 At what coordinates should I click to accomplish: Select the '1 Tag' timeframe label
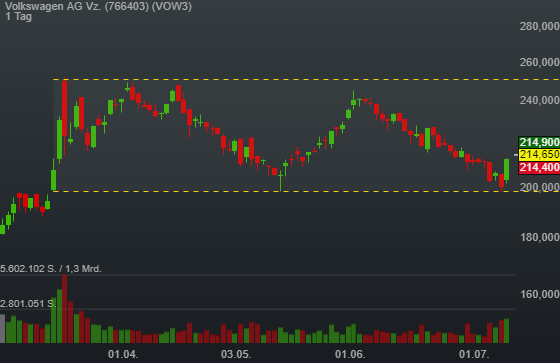point(19,16)
